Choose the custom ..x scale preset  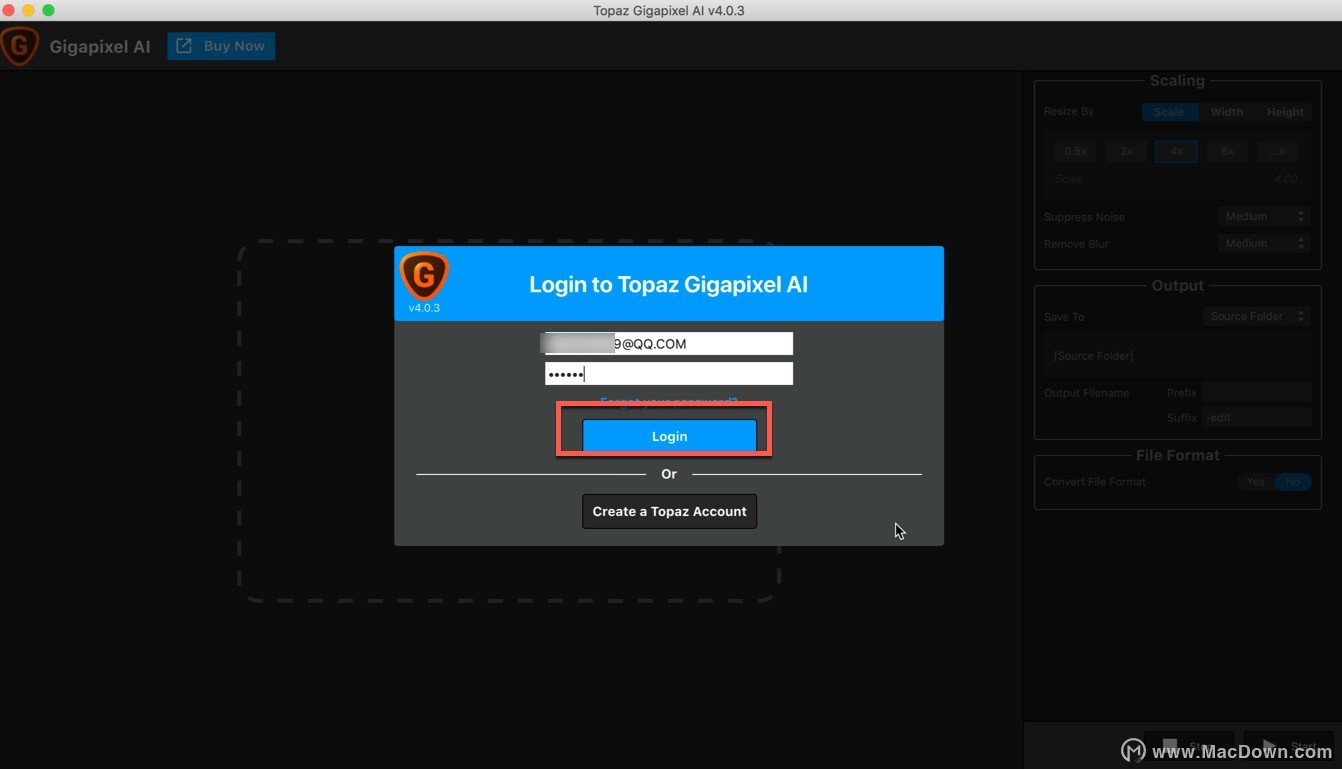pos(1277,151)
